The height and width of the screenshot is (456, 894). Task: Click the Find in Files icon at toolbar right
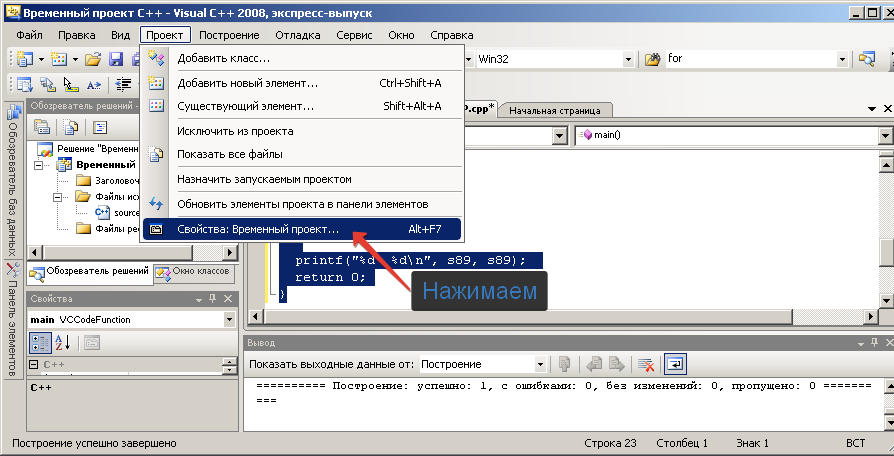pos(867,58)
